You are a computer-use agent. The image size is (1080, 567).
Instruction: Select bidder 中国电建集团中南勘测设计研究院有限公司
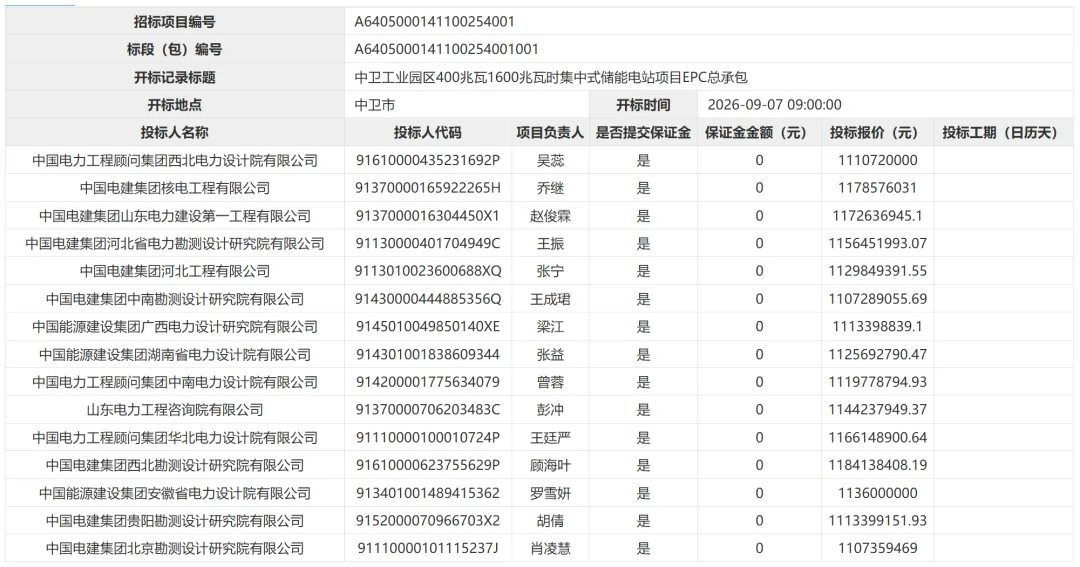175,299
